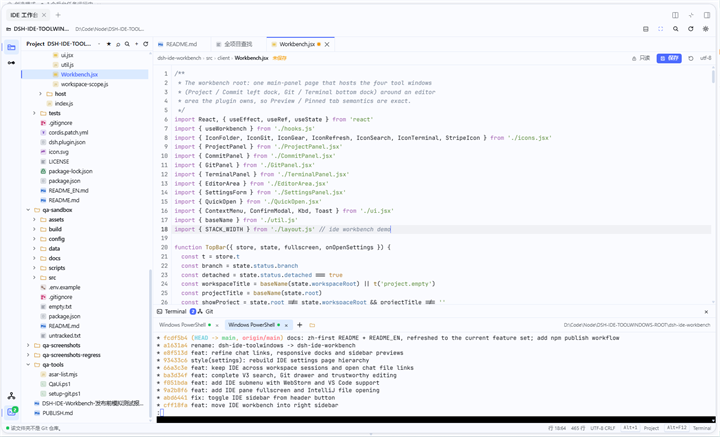Expand the scripts folder
720x437 pixels.
click(34, 268)
